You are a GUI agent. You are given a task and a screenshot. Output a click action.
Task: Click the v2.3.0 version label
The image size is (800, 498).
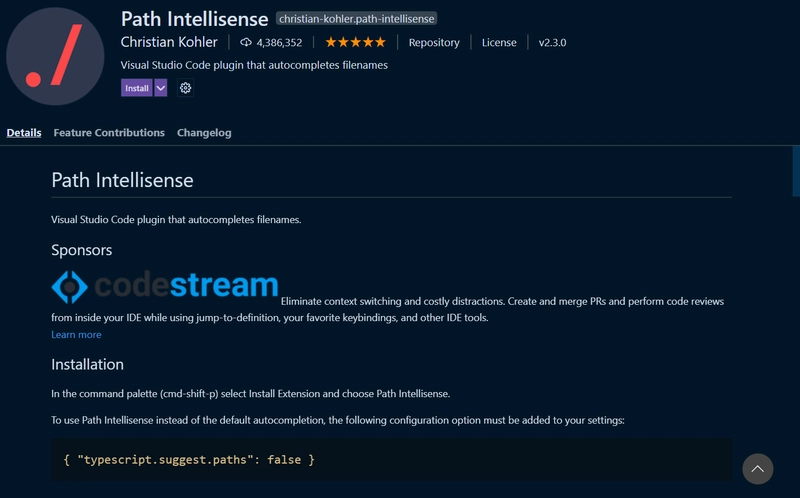pos(553,42)
